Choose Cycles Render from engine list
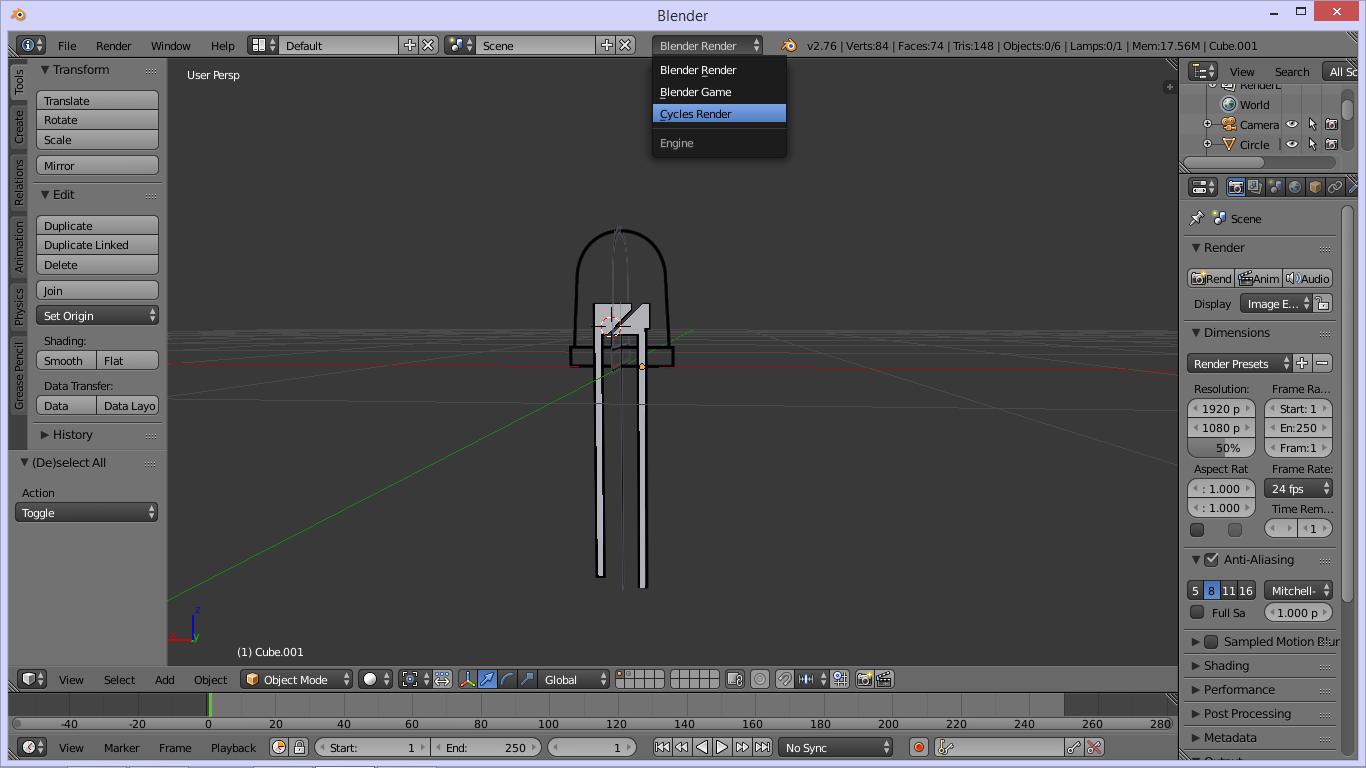 [x=719, y=114]
